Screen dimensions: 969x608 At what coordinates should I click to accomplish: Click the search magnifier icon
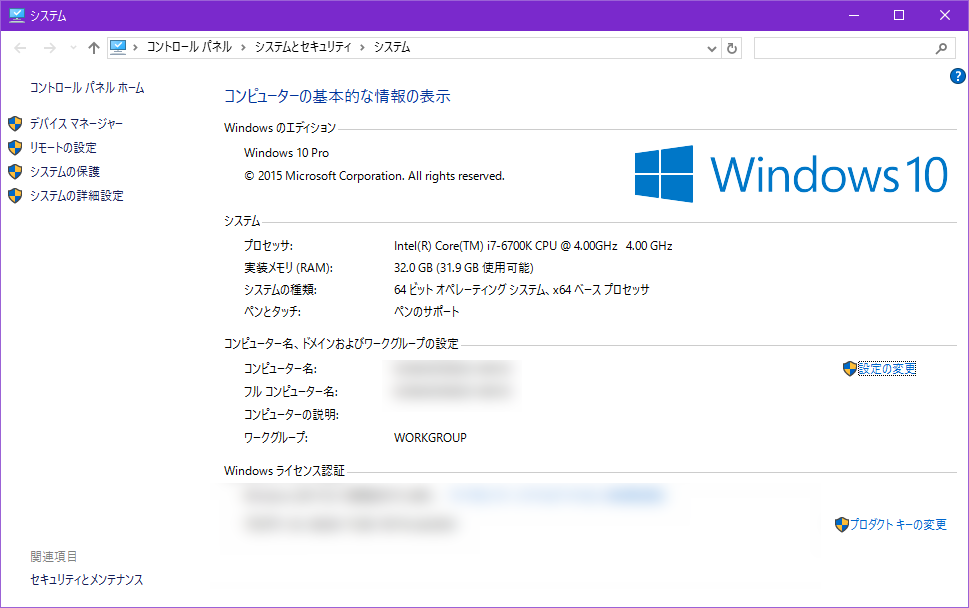click(941, 48)
